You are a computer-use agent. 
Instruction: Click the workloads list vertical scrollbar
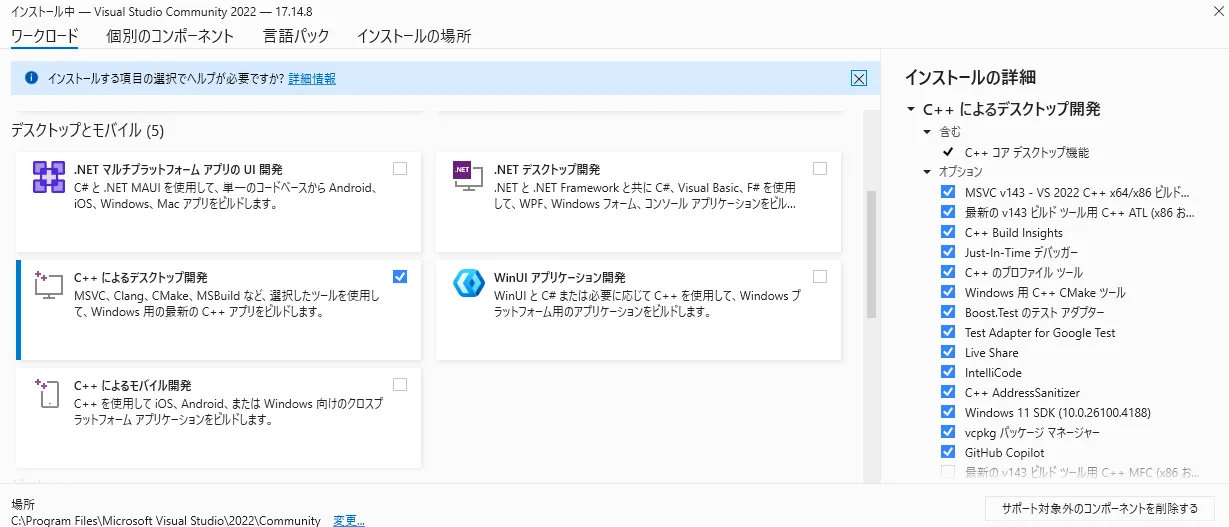(872, 255)
